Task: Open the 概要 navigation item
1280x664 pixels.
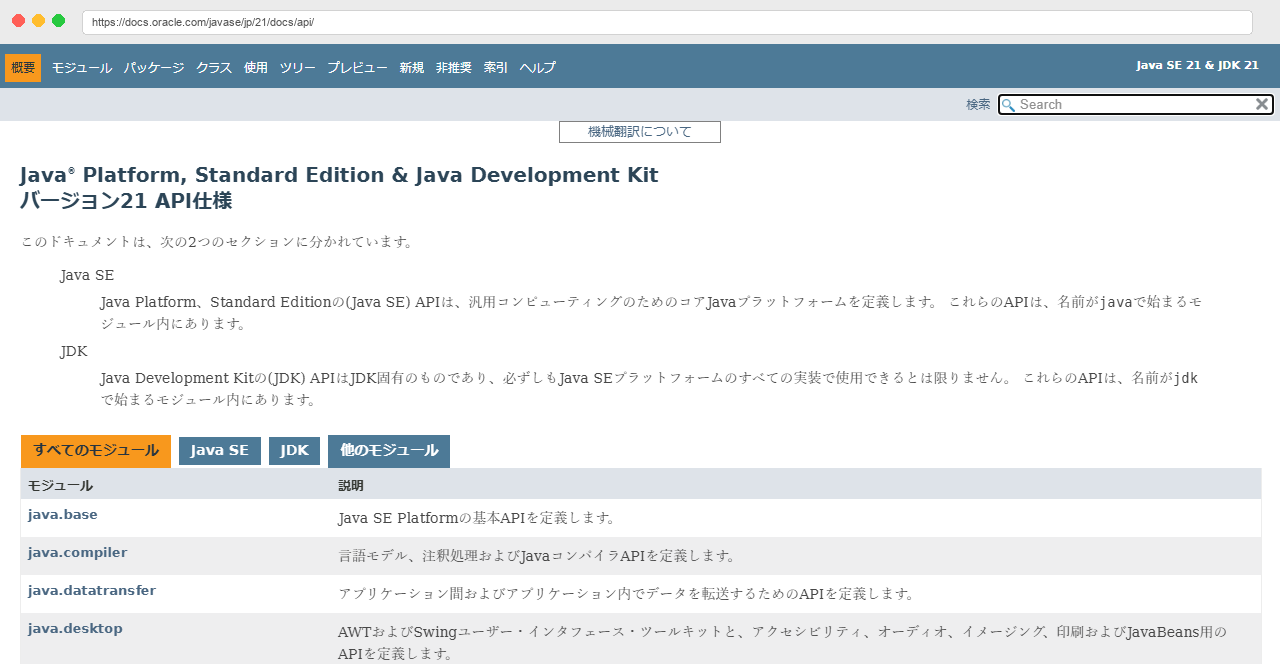Action: (23, 68)
